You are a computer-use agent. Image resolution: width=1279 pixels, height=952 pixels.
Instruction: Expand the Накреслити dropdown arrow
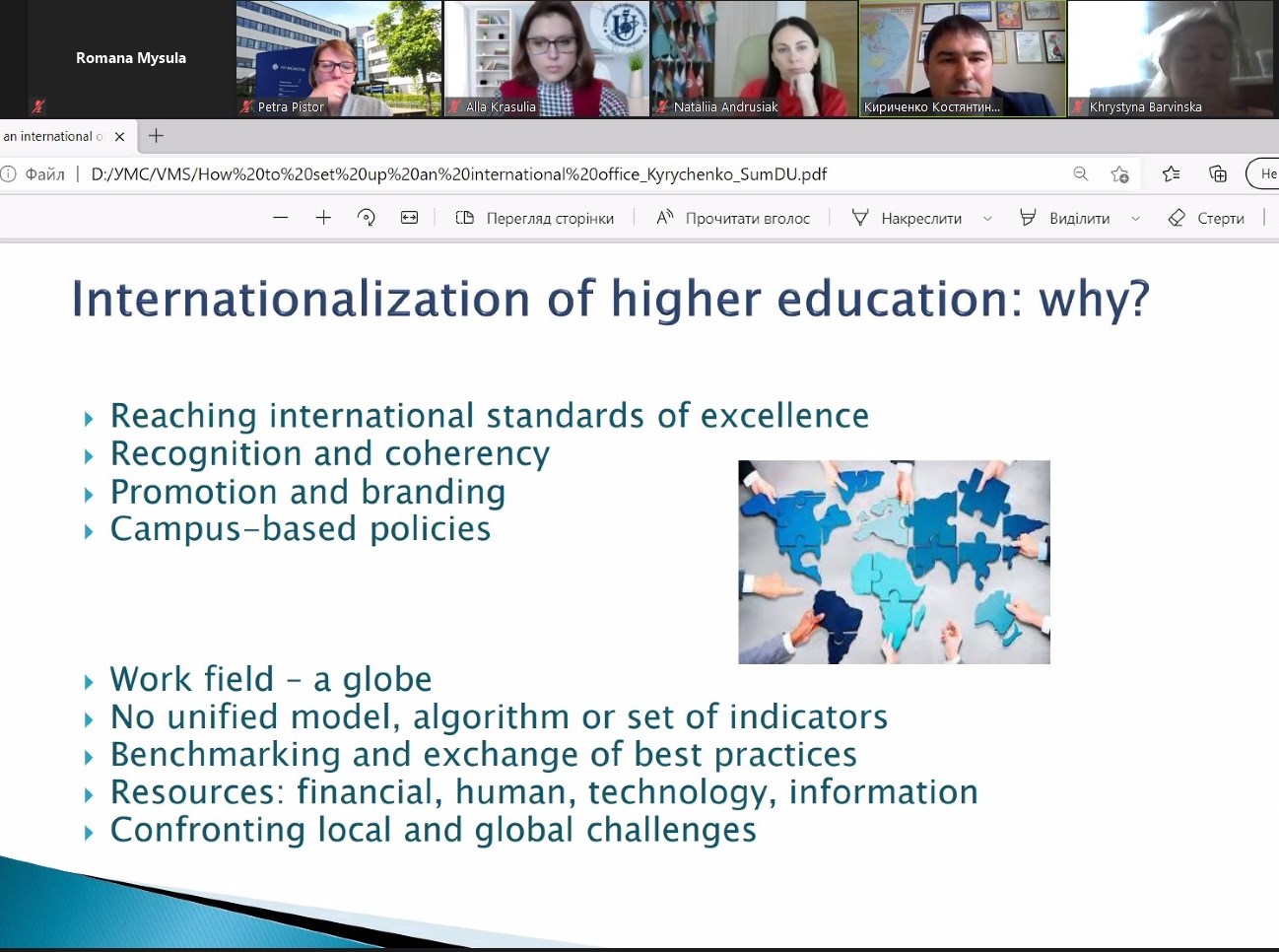(x=987, y=219)
